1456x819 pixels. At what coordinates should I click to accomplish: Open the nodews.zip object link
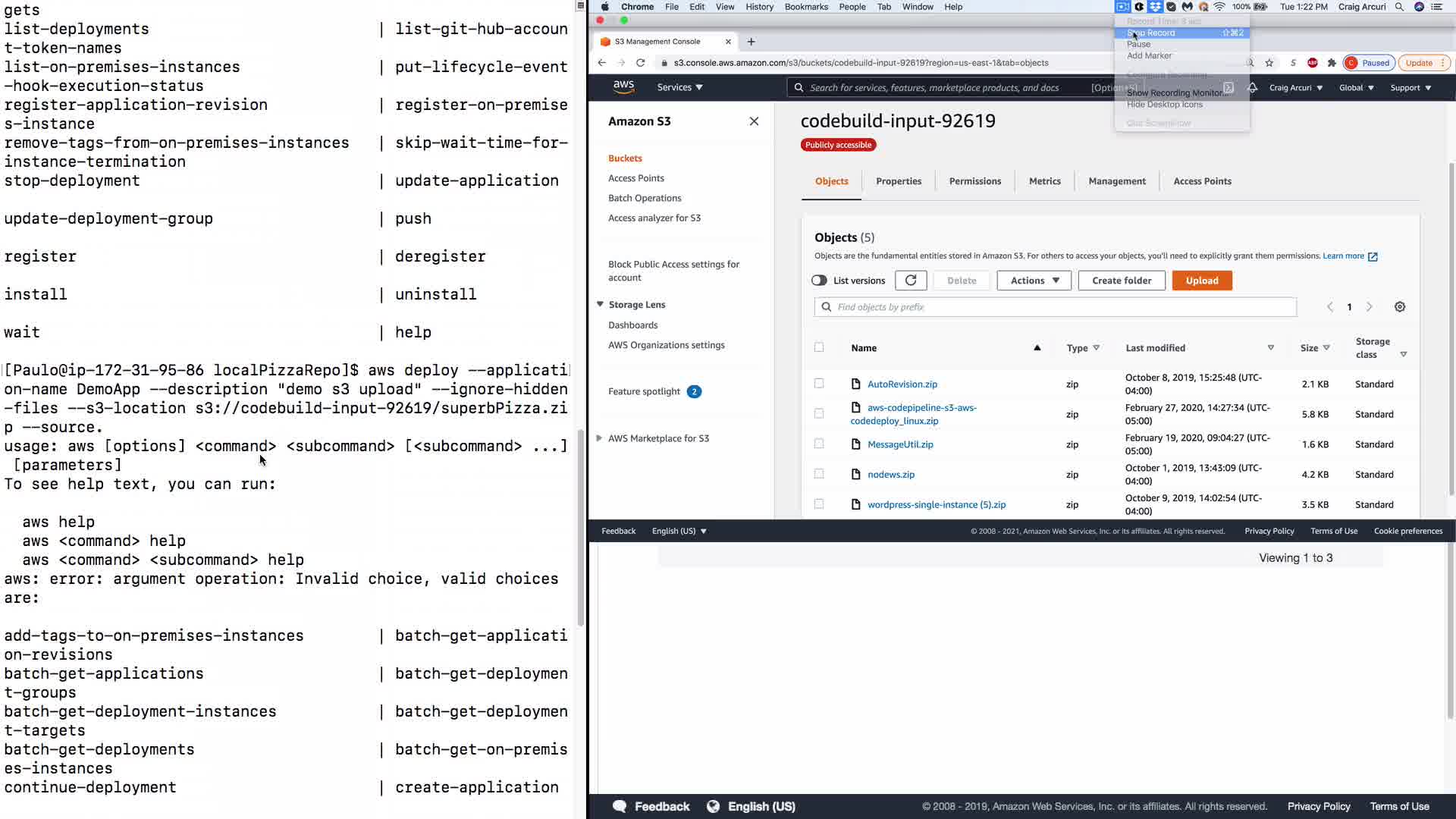coord(891,475)
